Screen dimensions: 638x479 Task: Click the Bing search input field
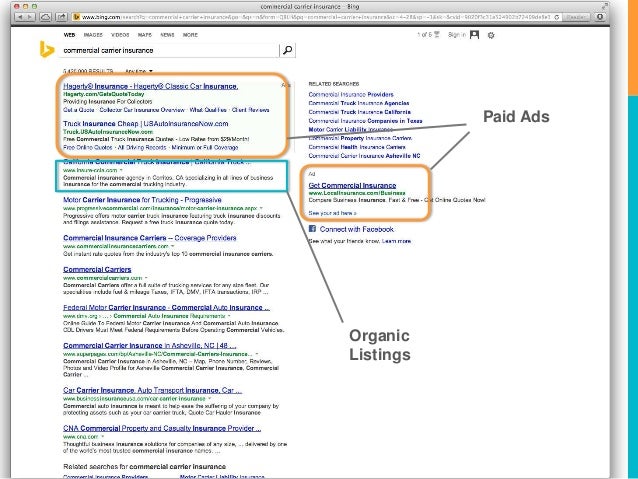pos(170,50)
